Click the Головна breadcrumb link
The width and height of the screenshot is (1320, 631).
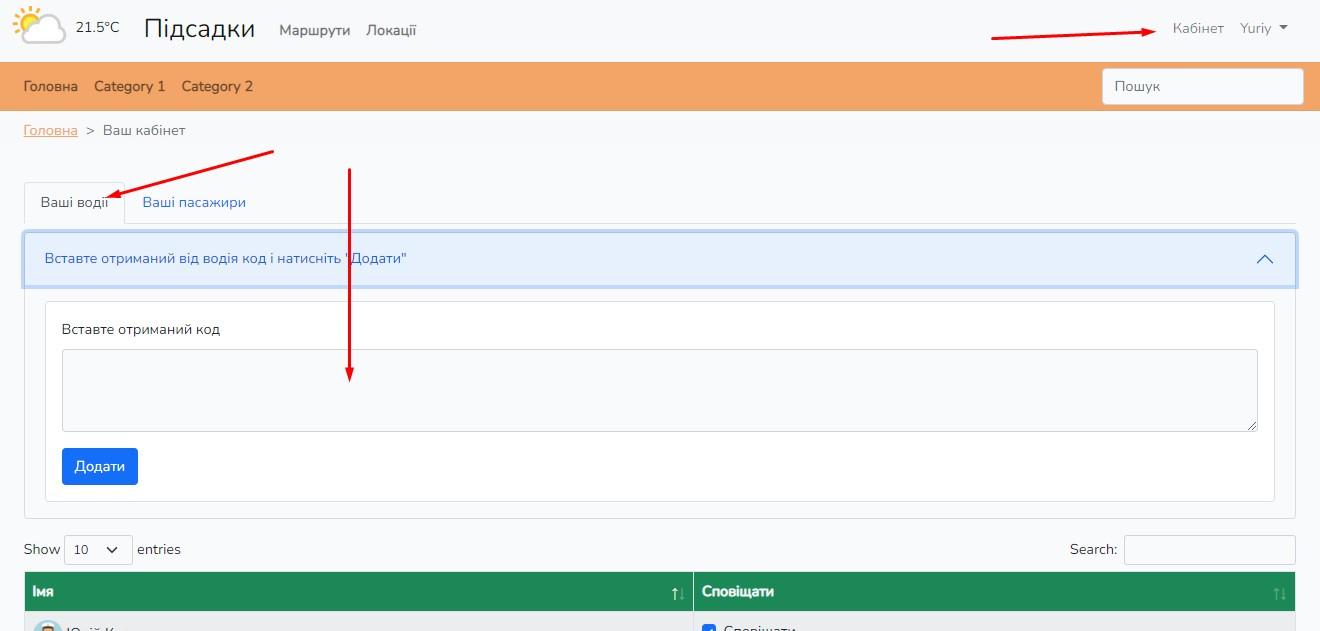click(x=50, y=130)
